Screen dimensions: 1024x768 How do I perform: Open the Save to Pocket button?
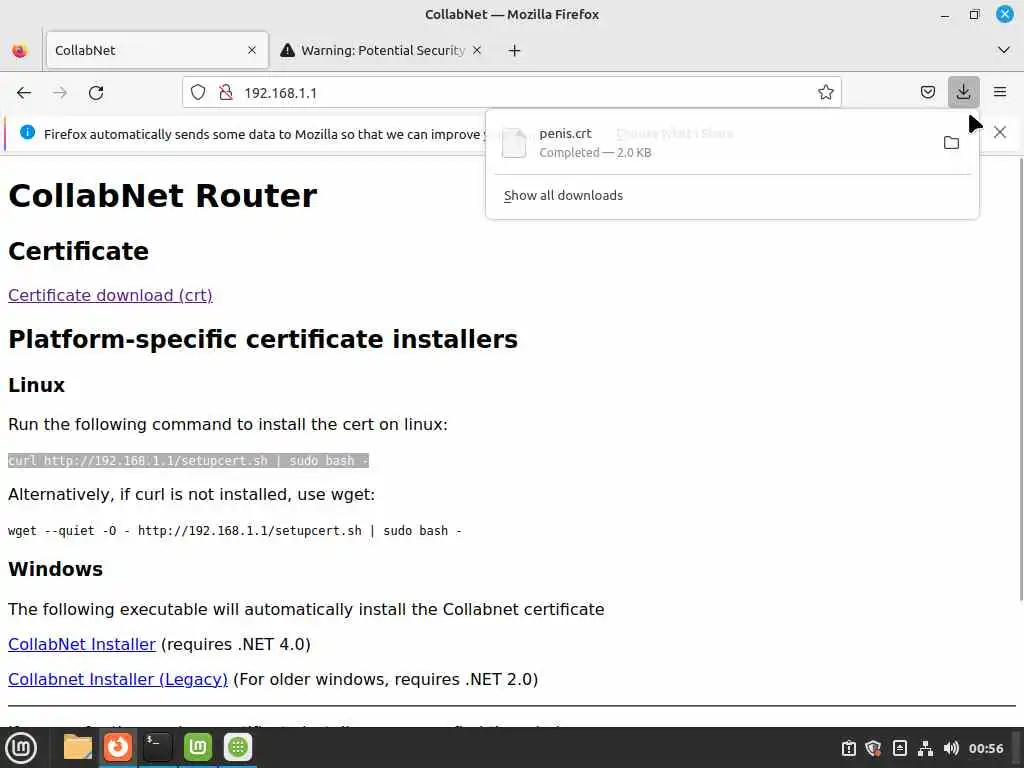pos(927,92)
